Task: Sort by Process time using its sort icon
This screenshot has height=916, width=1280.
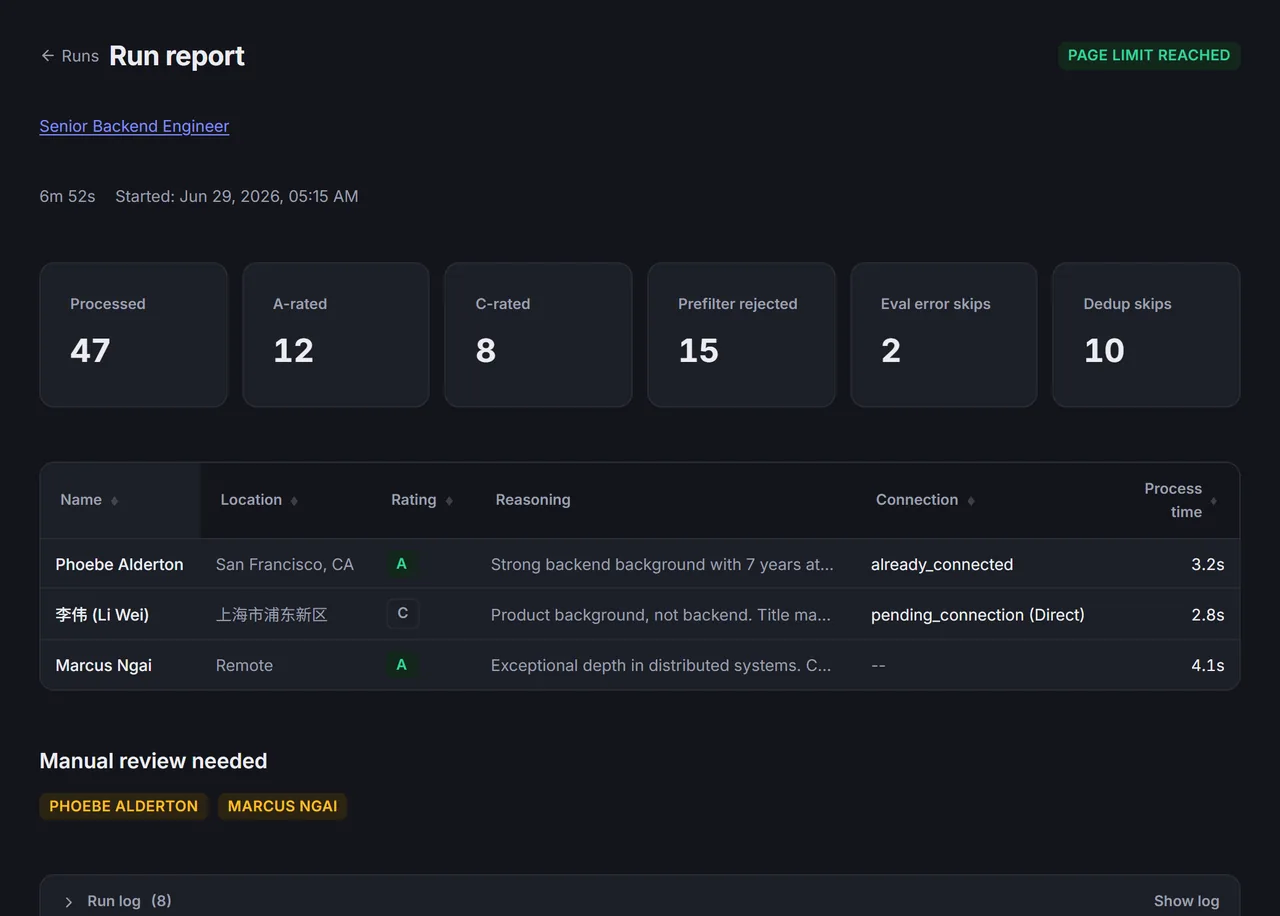Action: click(x=1214, y=500)
